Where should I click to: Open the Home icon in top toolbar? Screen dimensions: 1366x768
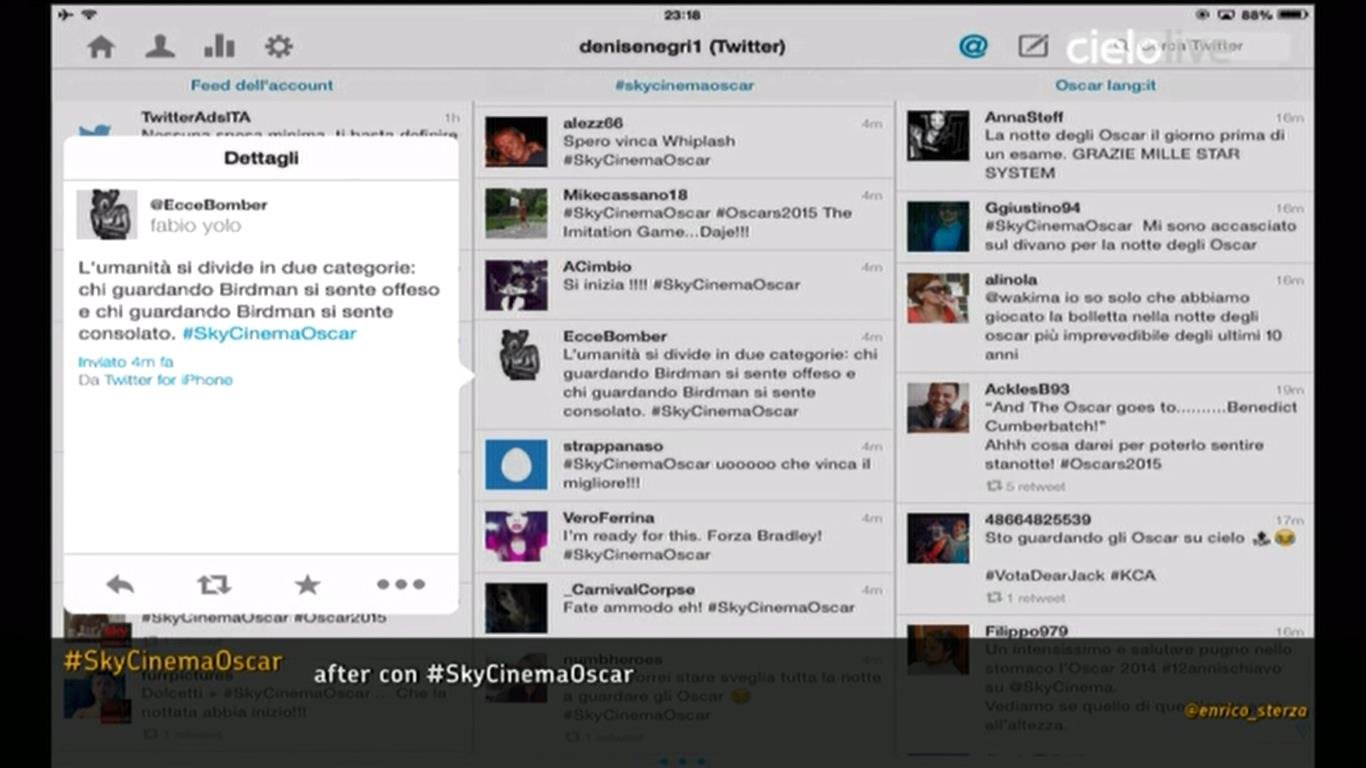[100, 46]
